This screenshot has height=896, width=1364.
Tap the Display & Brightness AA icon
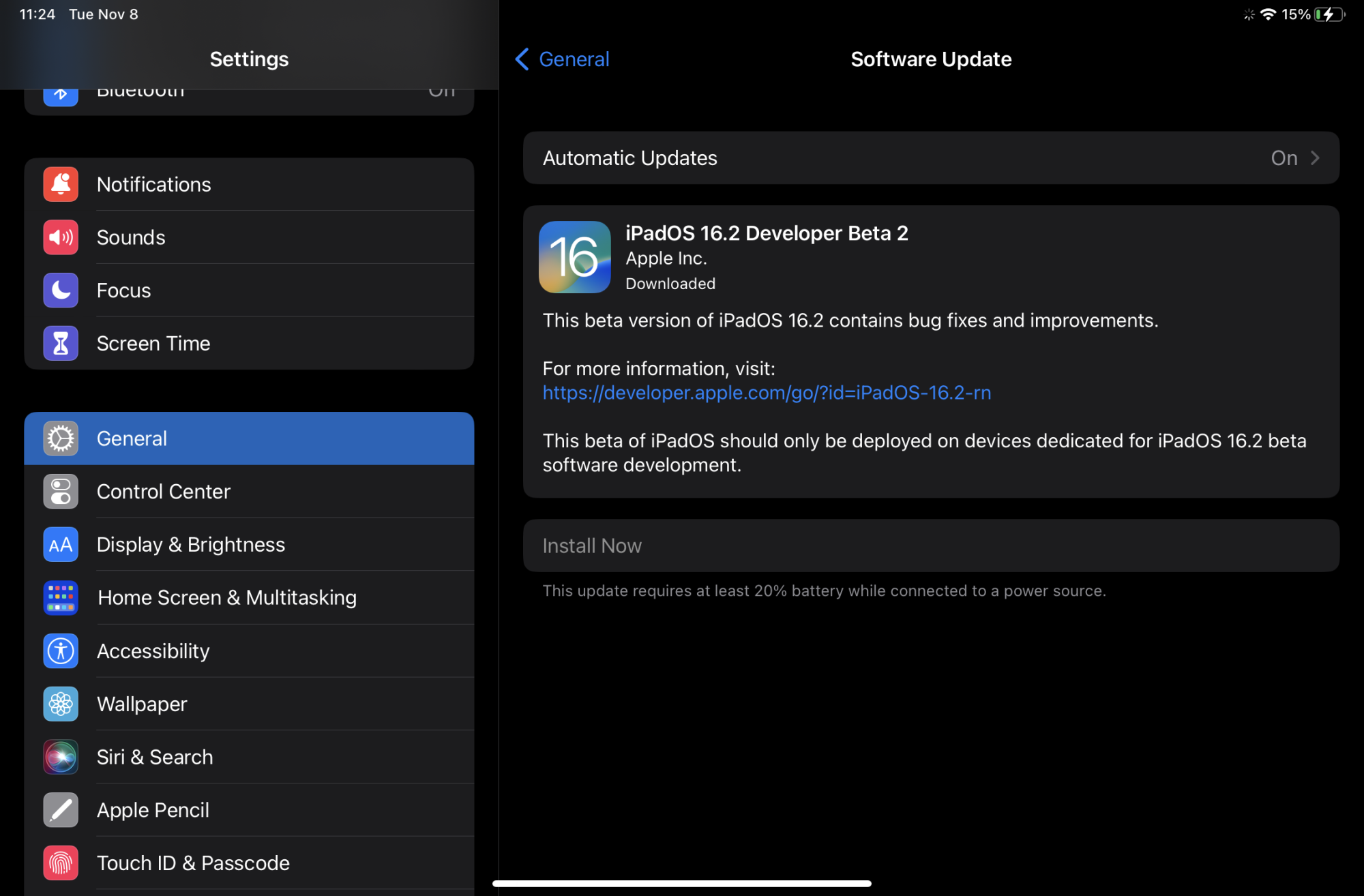tap(61, 545)
